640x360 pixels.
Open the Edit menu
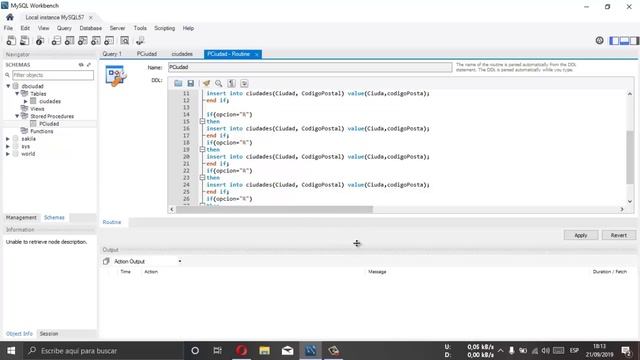click(x=25, y=28)
